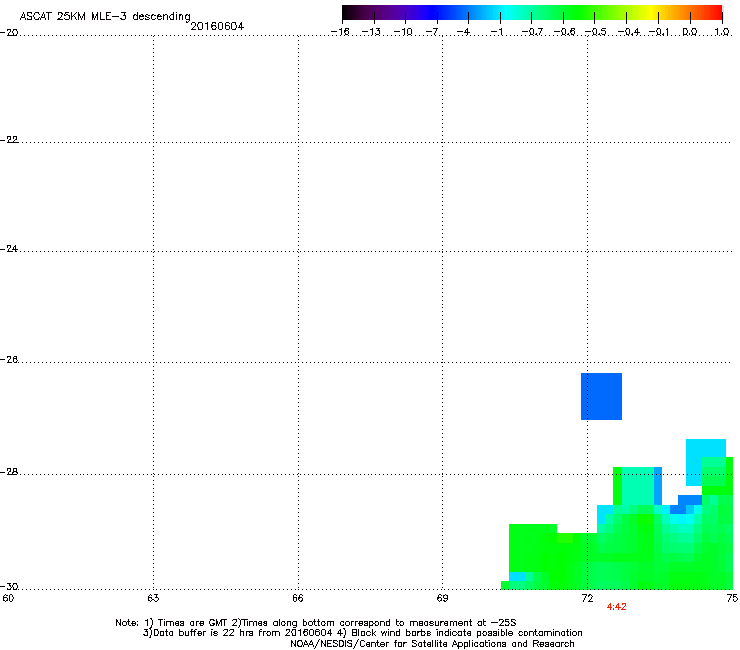Click the colorbar value 1.0
This screenshot has width=740, height=650.
coord(722,32)
